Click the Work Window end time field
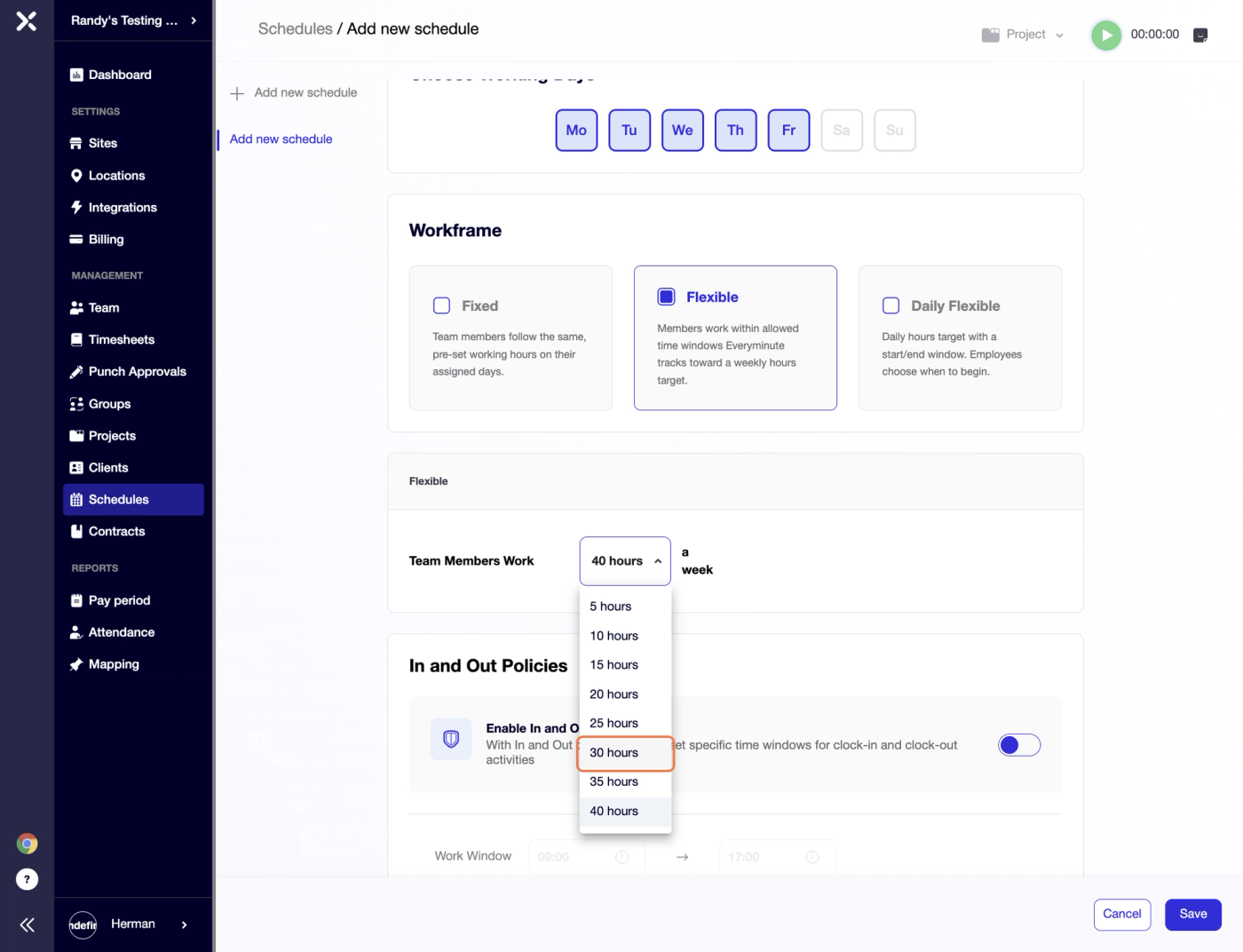Viewport: 1243px width, 952px height. [x=777, y=857]
